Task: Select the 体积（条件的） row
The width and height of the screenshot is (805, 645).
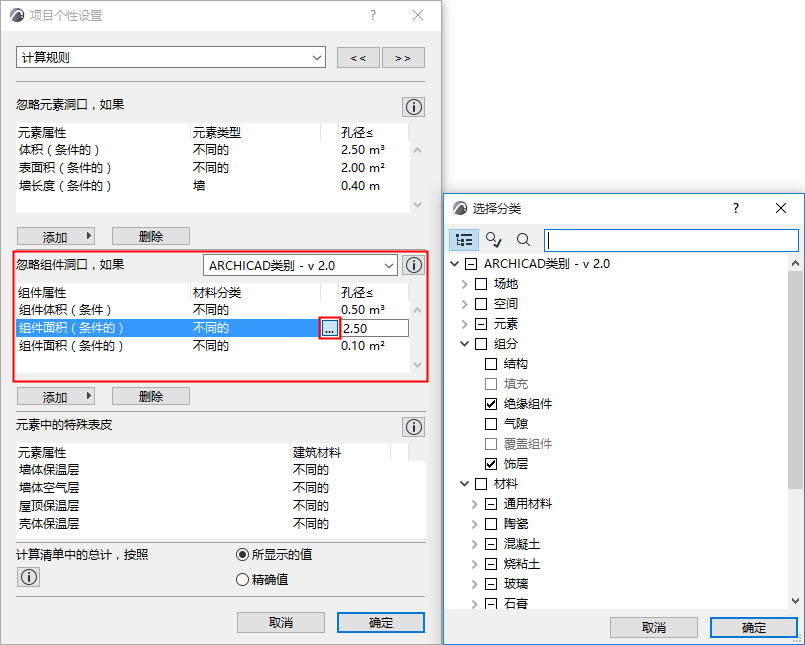Action: tap(213, 150)
